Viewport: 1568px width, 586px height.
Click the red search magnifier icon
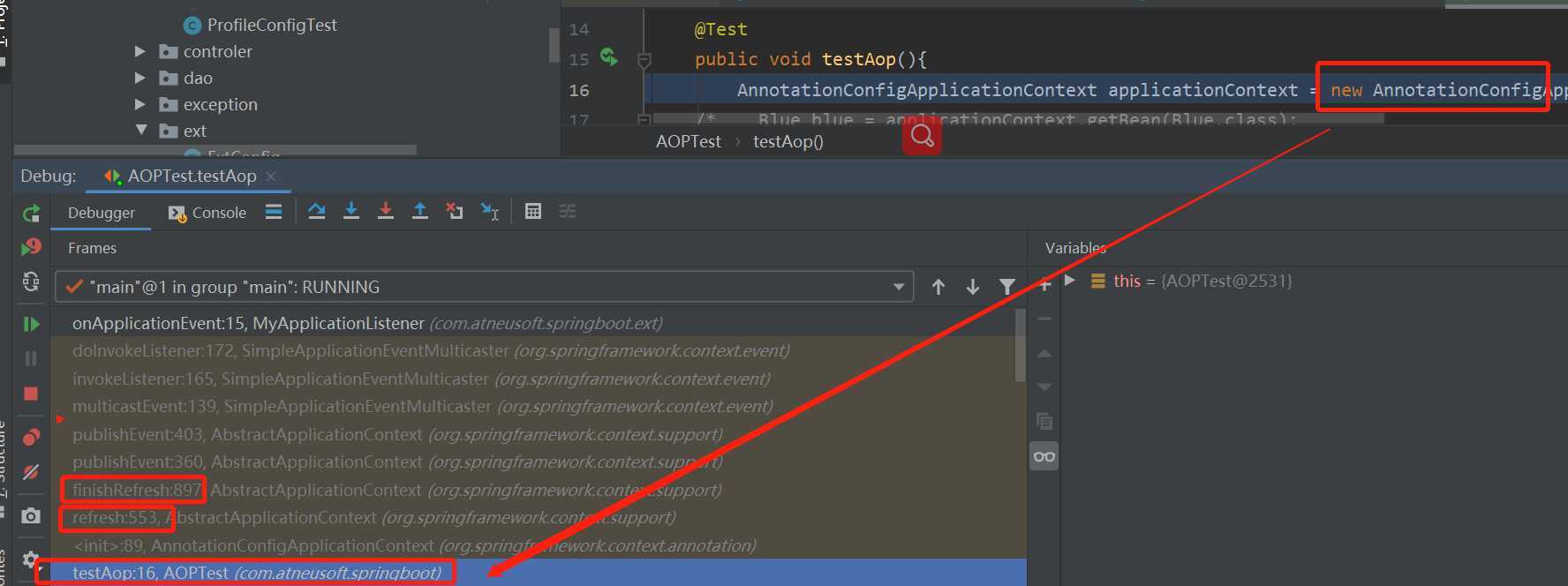[922, 136]
